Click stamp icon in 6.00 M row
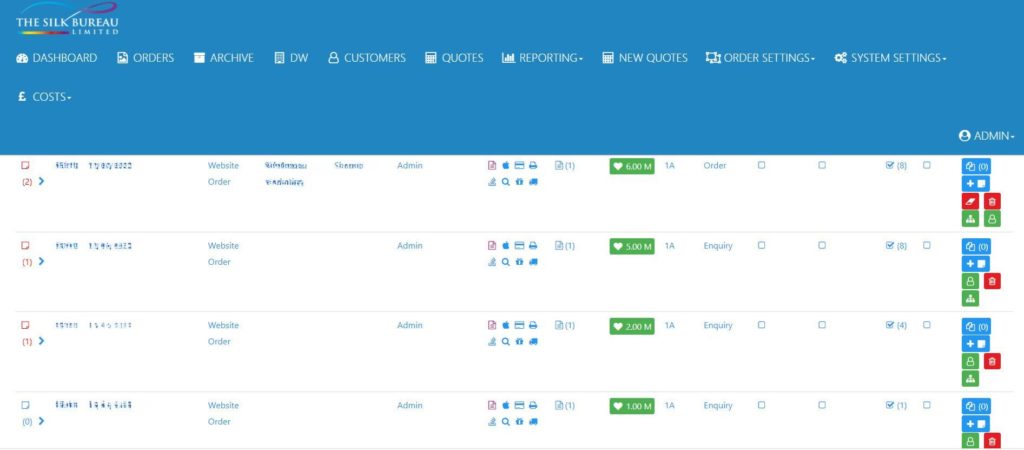Screen dimensions: 1024x450 [x=492, y=182]
